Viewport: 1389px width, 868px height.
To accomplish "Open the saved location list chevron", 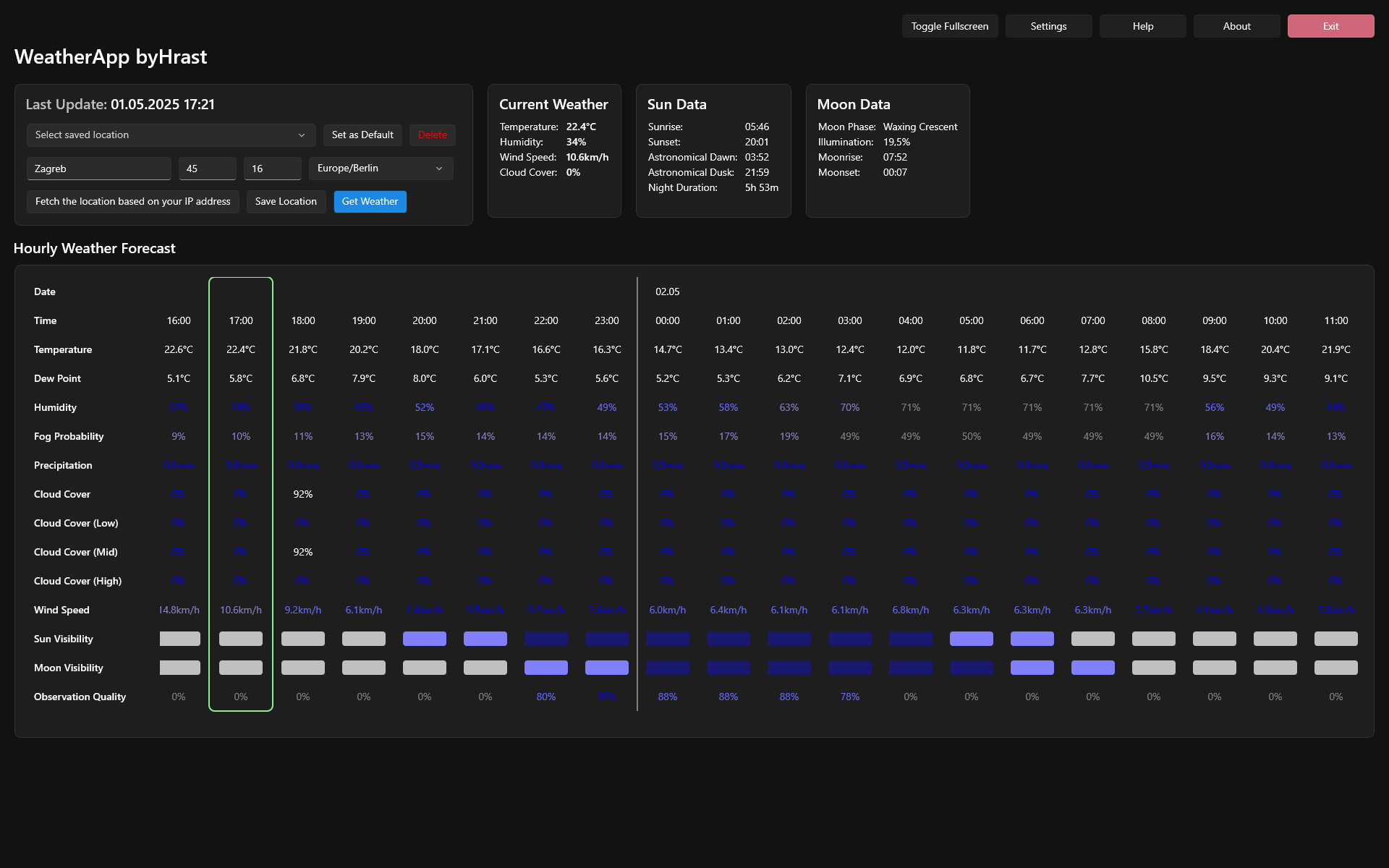I will [302, 135].
